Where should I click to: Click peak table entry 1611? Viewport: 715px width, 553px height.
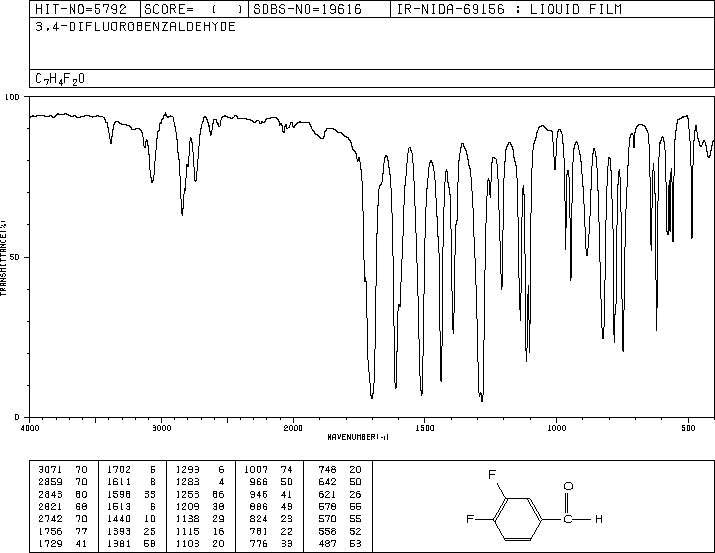[x=119, y=482]
